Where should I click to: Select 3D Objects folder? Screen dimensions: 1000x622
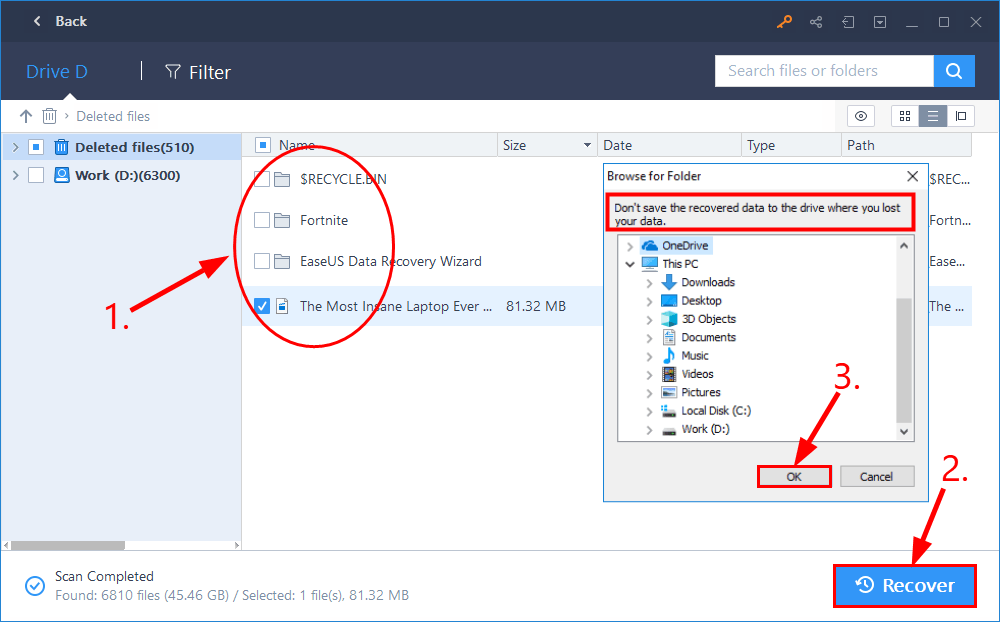[x=708, y=319]
